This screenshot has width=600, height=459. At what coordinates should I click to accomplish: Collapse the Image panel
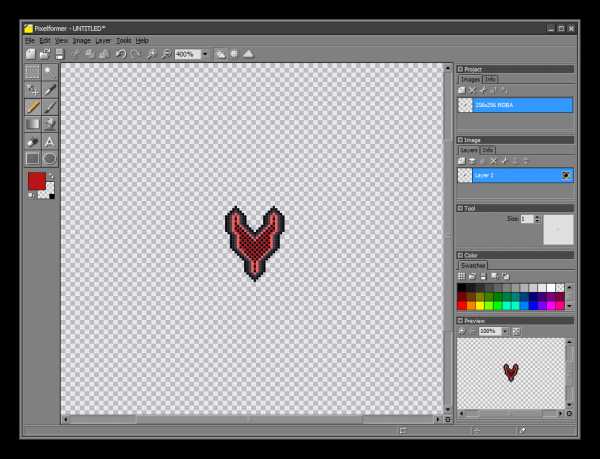460,140
